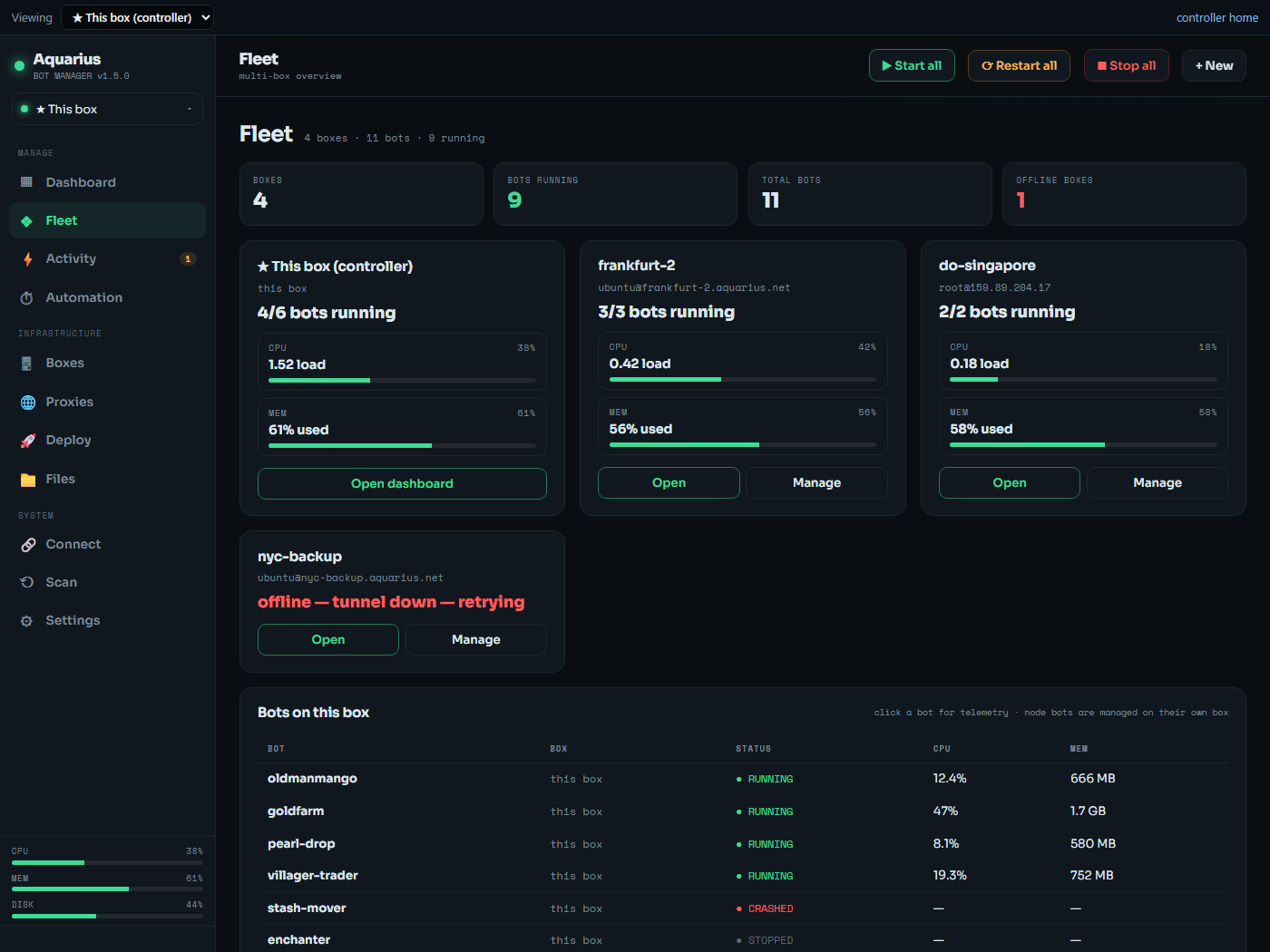This screenshot has height=952, width=1270.
Task: Click the Scan refresh icon
Action: point(27,582)
